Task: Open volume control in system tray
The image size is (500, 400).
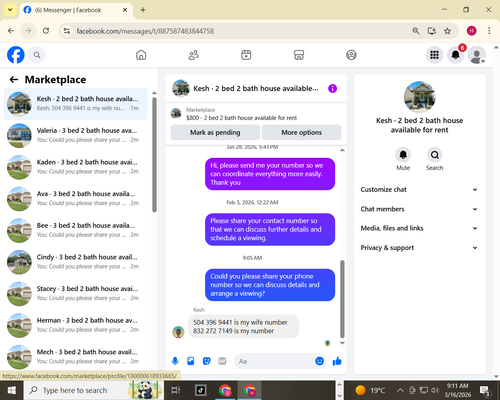Action: click(x=435, y=390)
